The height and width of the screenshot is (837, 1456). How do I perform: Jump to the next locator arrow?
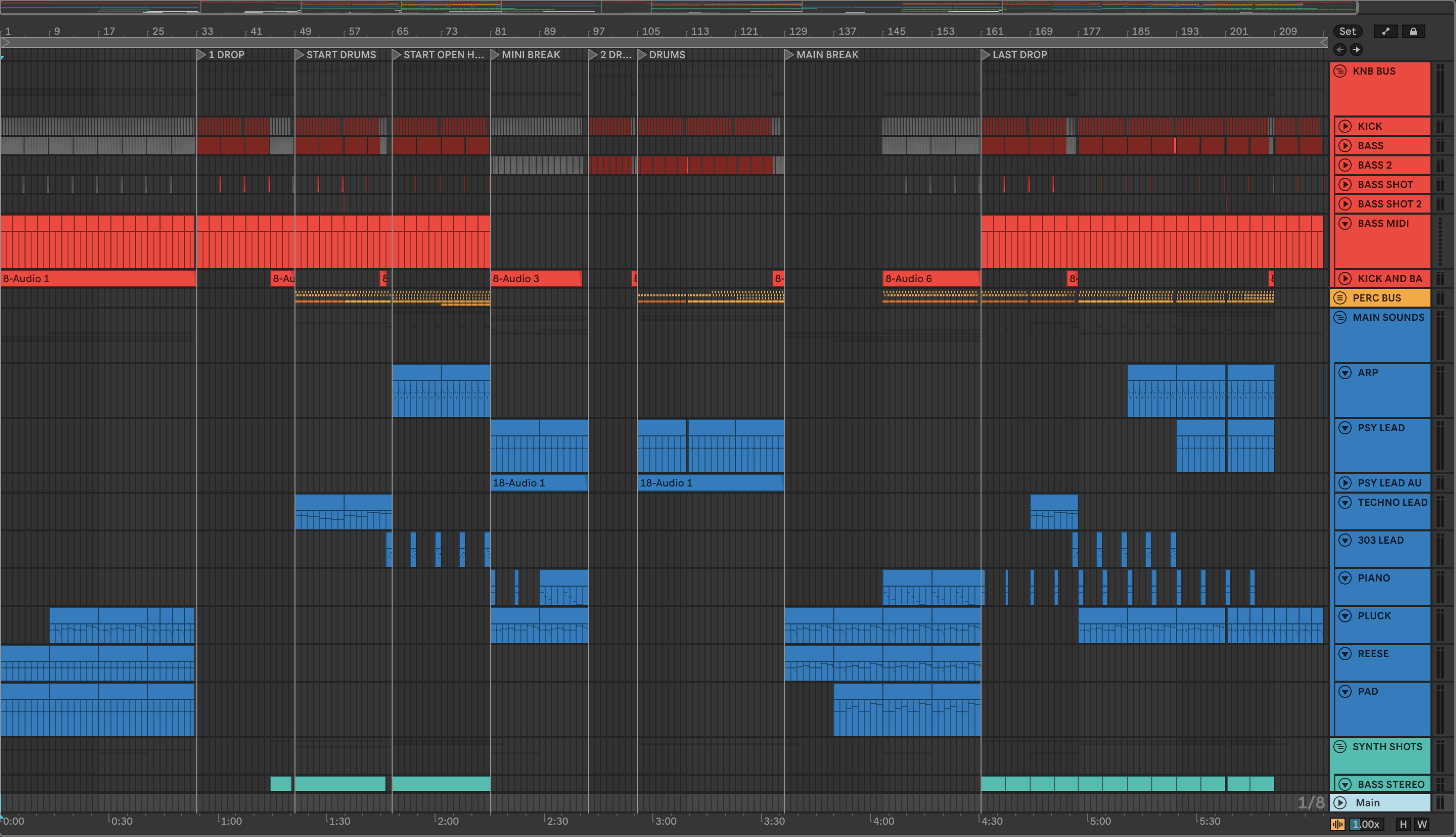1356,50
